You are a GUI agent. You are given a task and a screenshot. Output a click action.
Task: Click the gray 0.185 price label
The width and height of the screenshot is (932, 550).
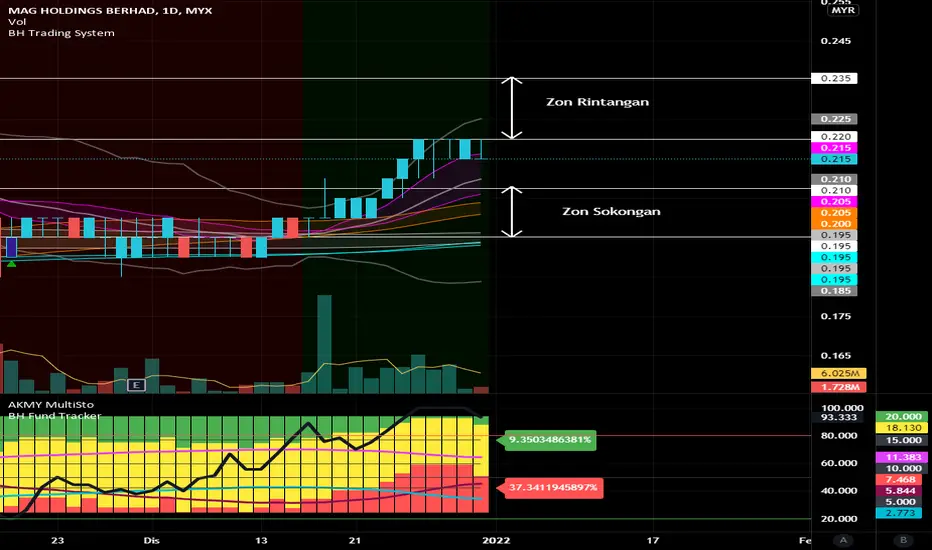pyautogui.click(x=835, y=291)
